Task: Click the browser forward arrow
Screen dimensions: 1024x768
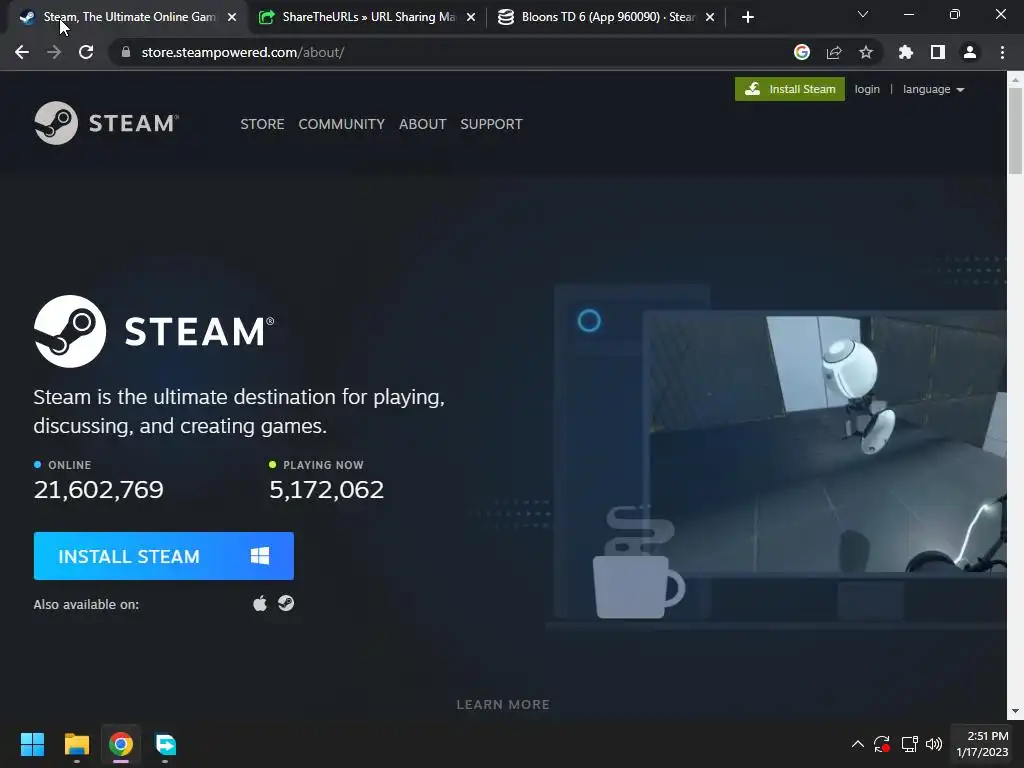Action: click(x=54, y=52)
